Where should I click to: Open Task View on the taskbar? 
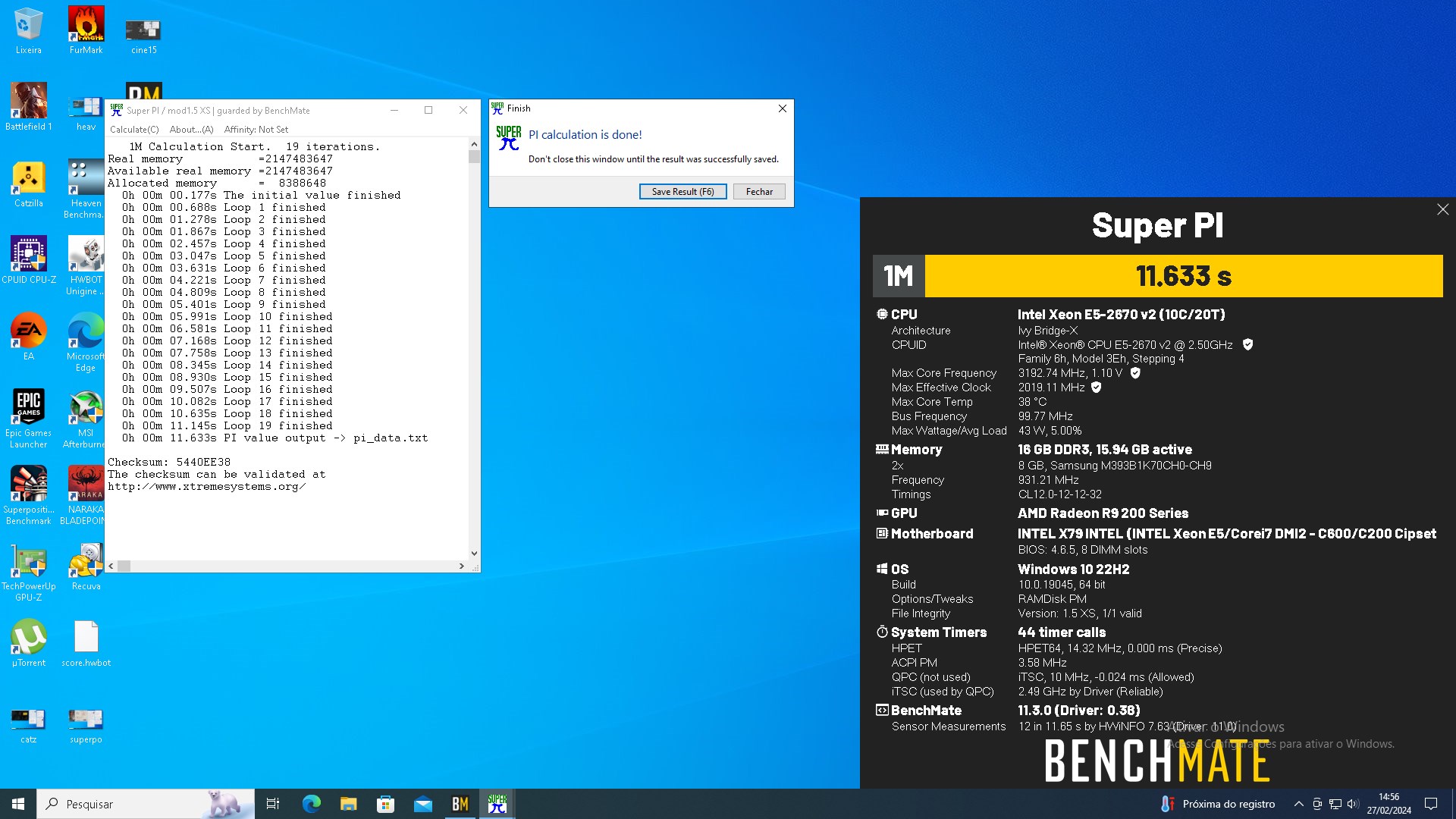(273, 804)
